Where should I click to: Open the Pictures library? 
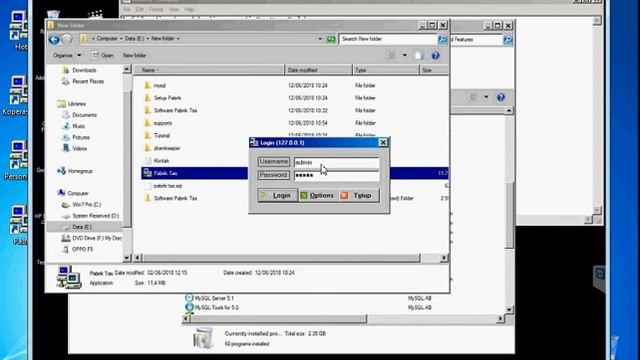[x=80, y=137]
